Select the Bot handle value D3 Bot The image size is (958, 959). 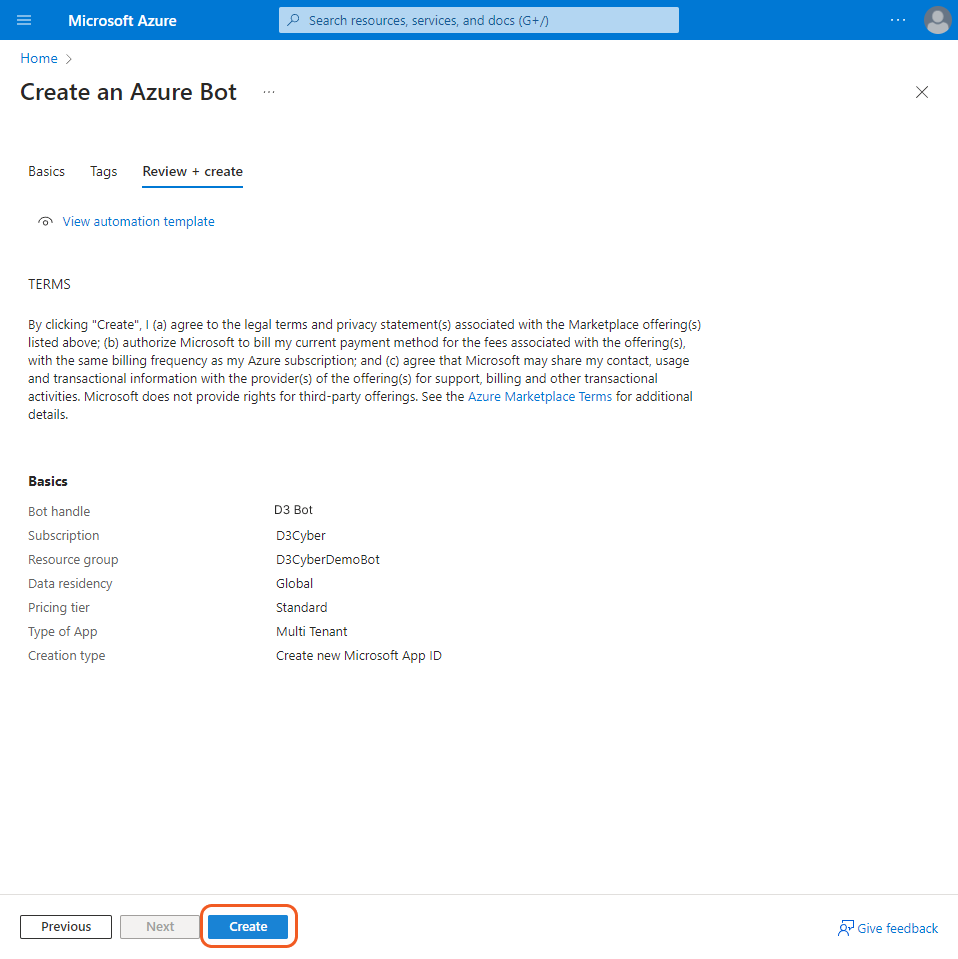click(293, 509)
